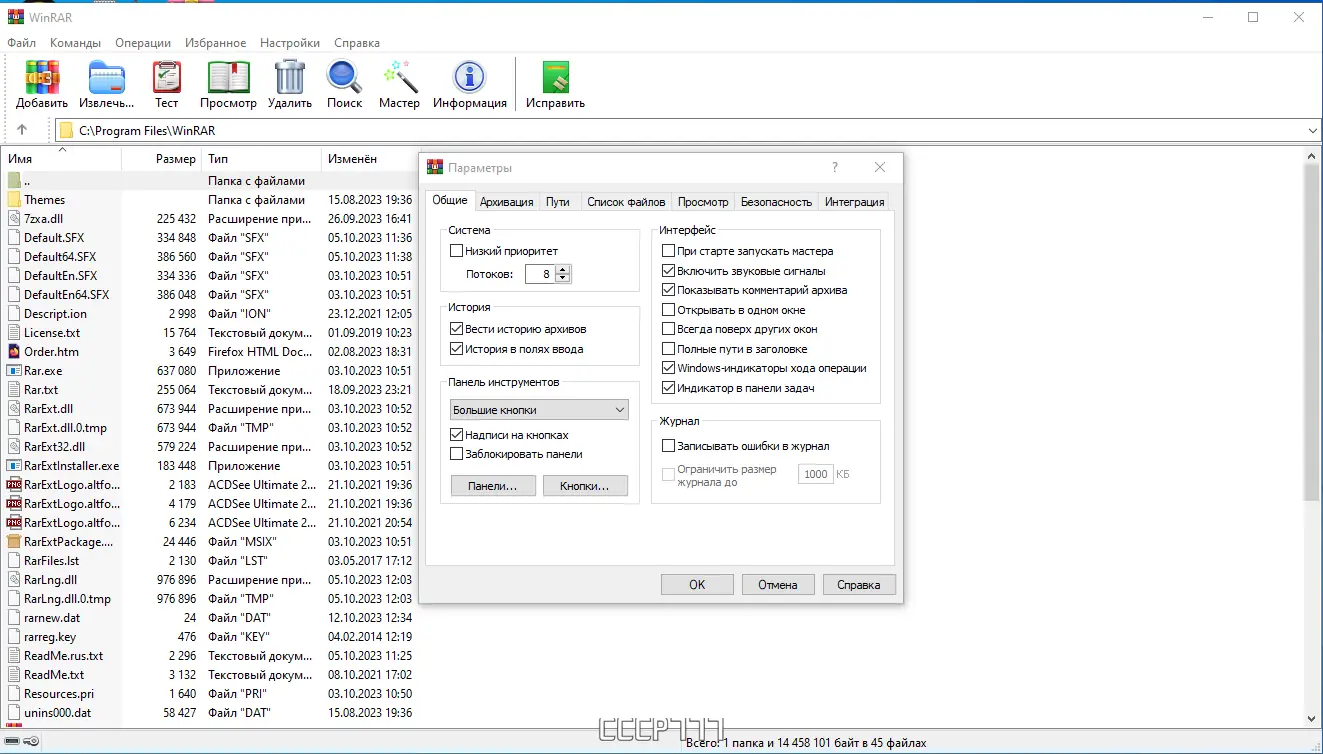
Task: Enable Записывать ошибки в журнал
Action: (x=669, y=446)
